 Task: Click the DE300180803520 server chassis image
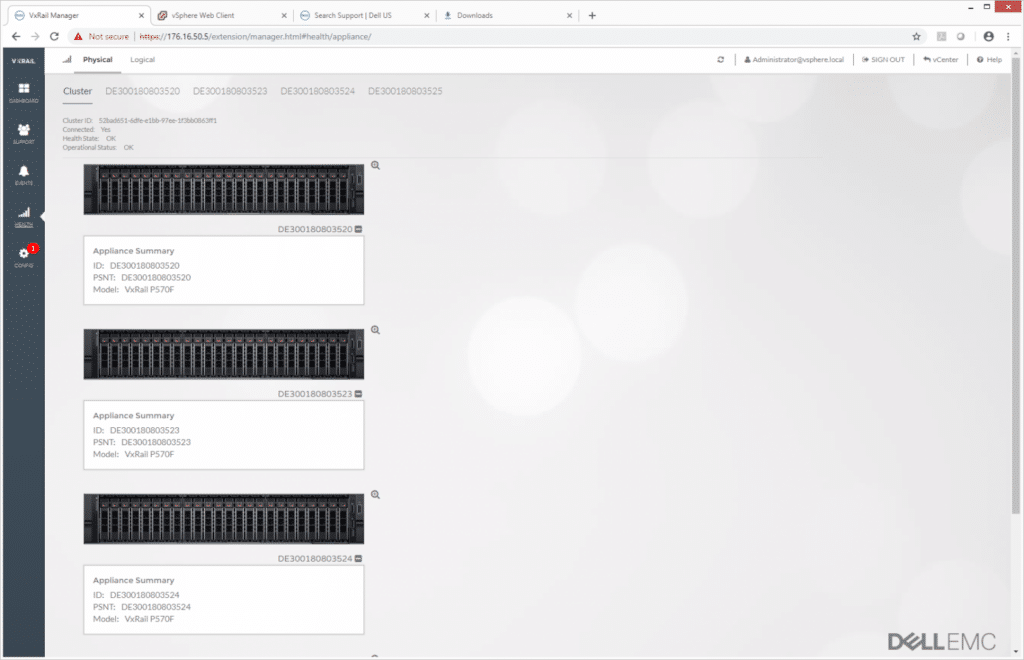pyautogui.click(x=223, y=189)
